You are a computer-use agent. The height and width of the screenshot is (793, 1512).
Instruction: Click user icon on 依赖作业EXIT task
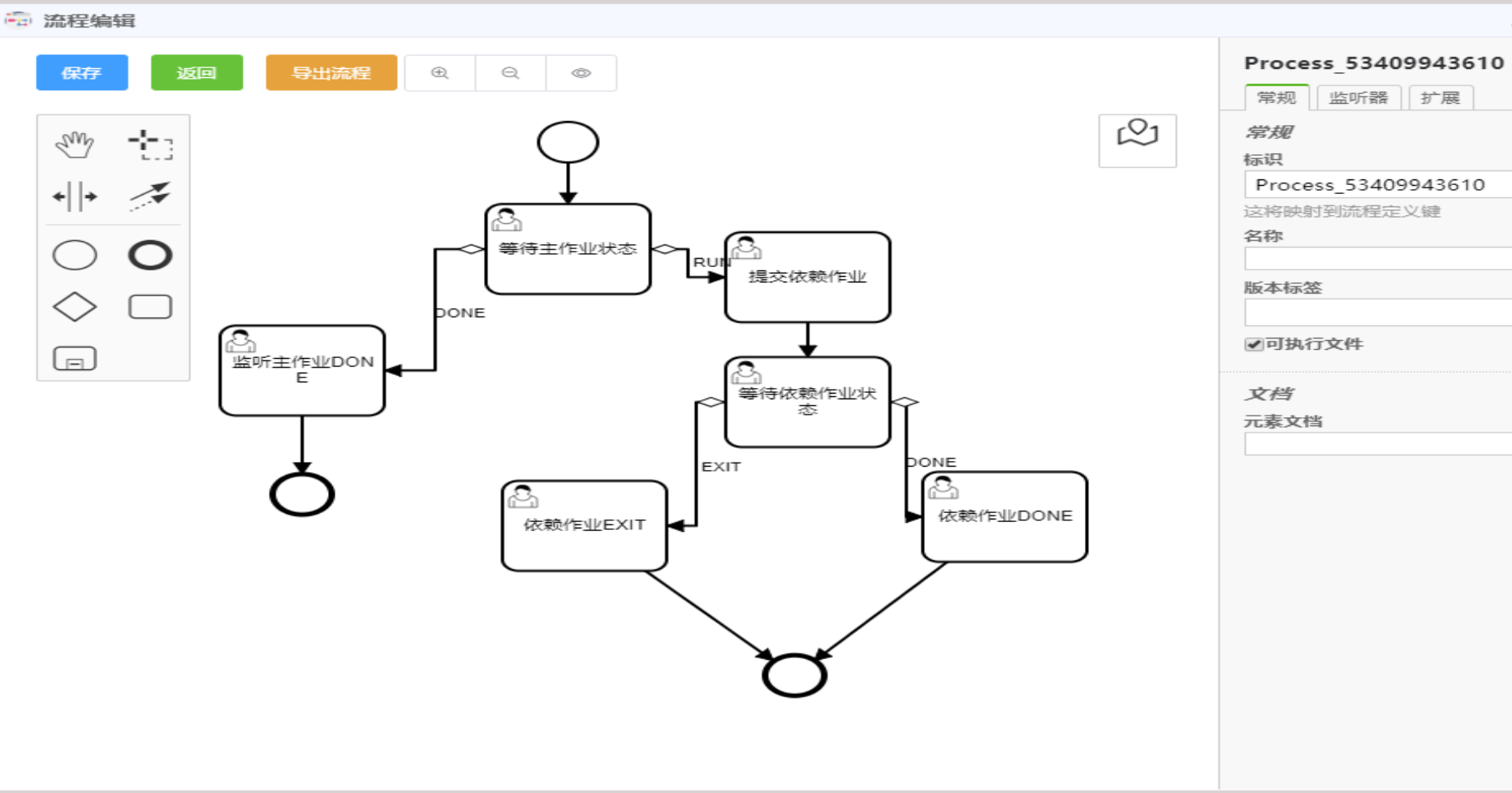(523, 497)
